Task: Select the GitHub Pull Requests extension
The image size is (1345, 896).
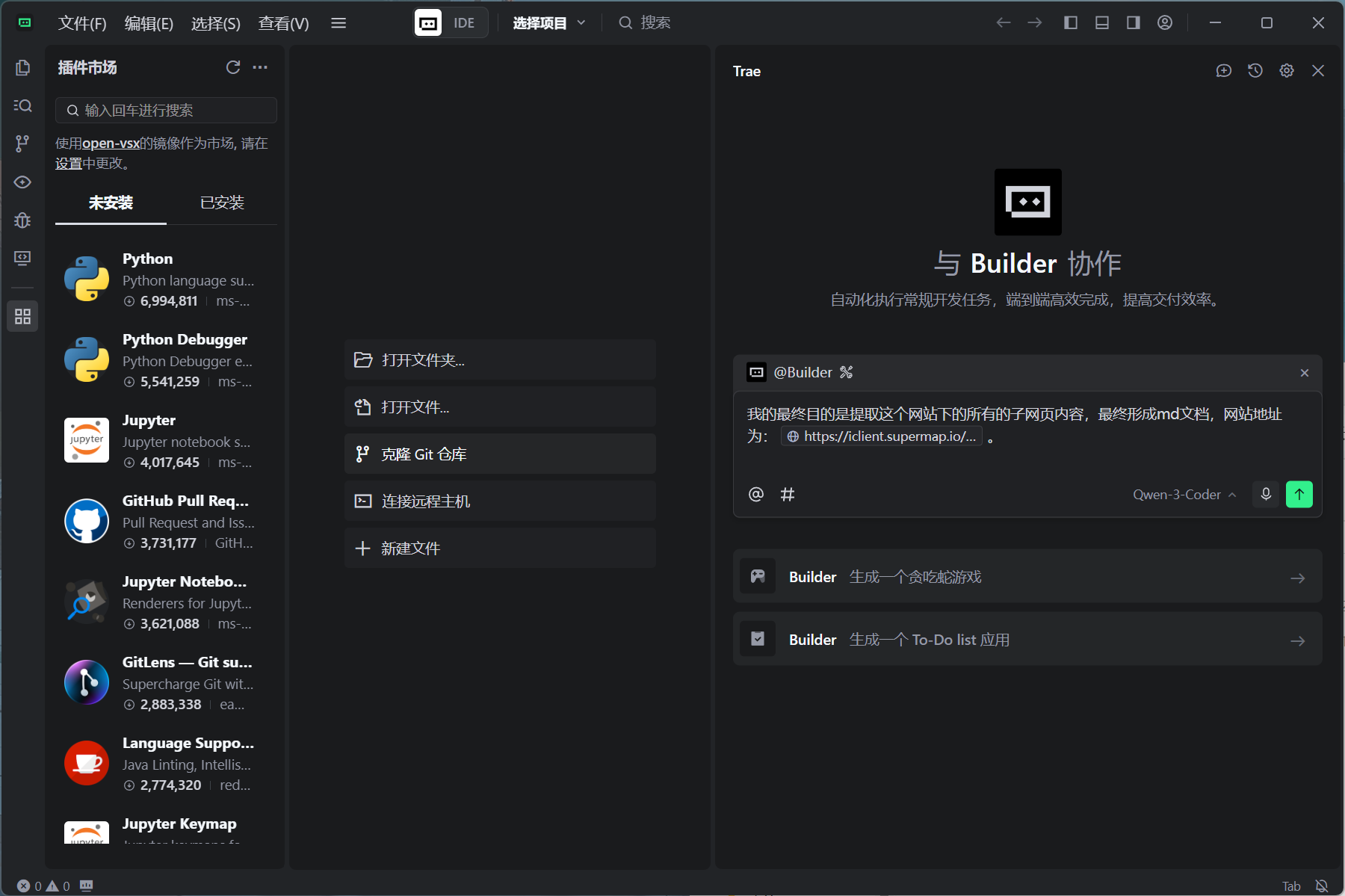Action: 166,522
